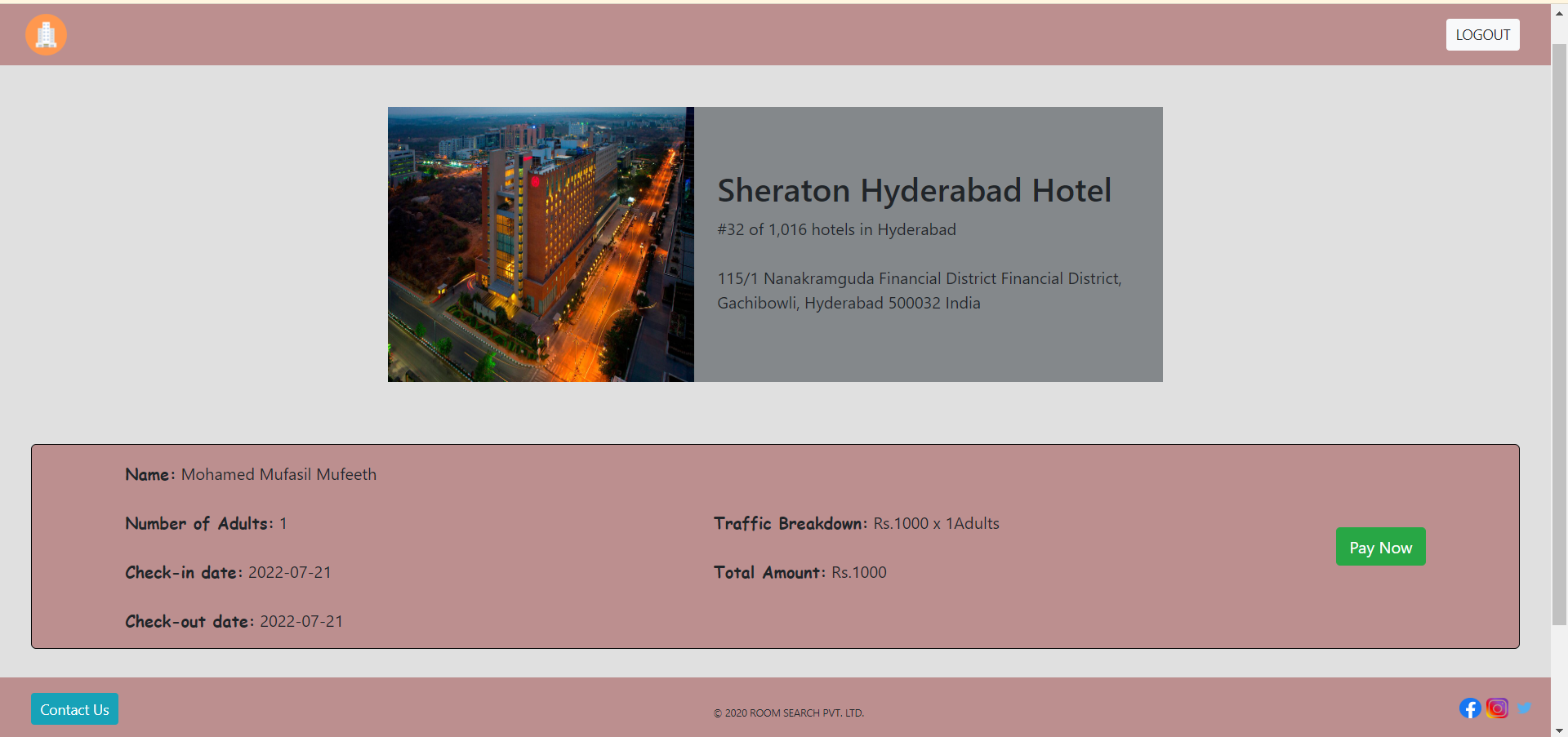The image size is (1568, 737).
Task: Click the Sheraton Hyderabad Hotel heading
Action: (914, 190)
